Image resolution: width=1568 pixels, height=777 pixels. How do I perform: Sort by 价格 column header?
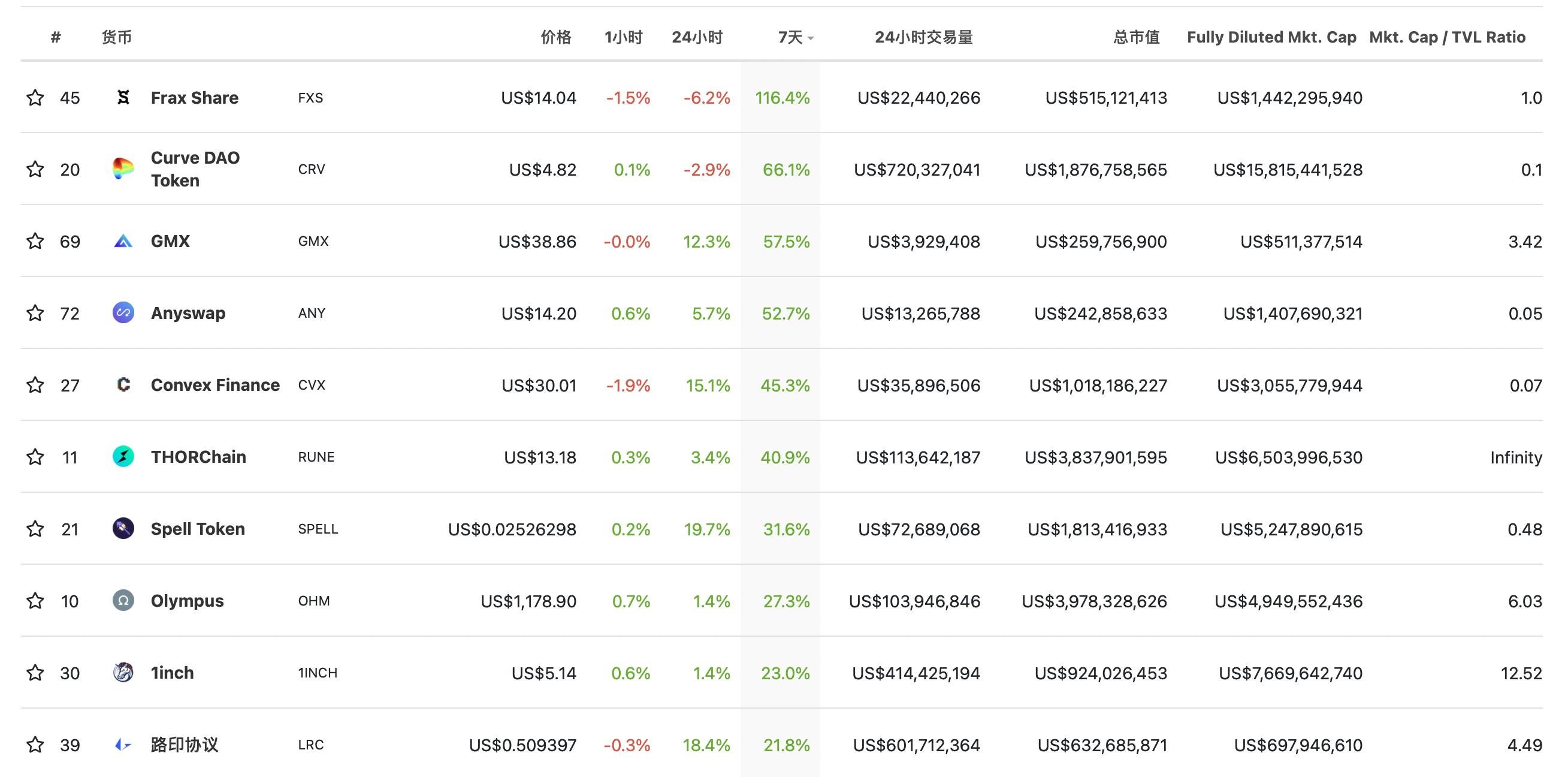tap(556, 37)
